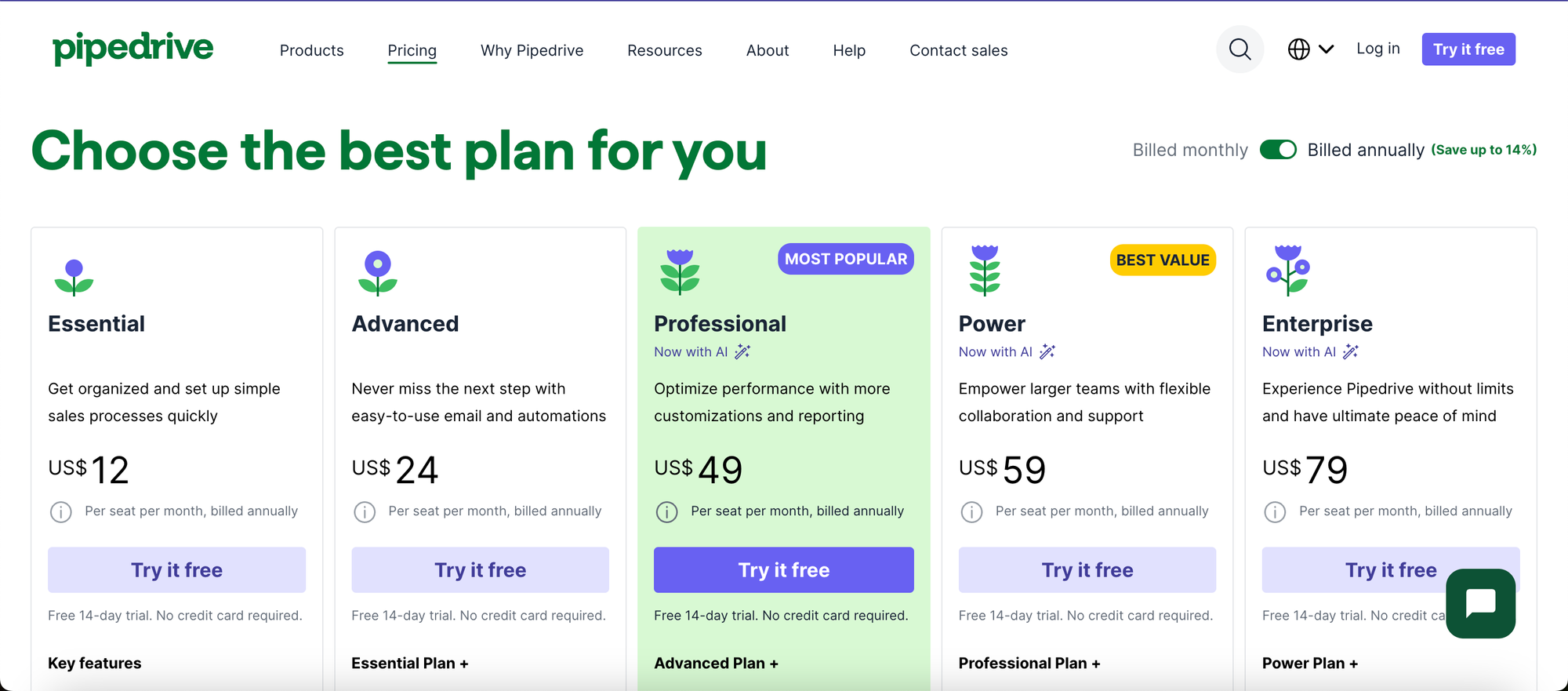Image resolution: width=1568 pixels, height=691 pixels.
Task: Expand the Essential Plan features list
Action: tap(410, 663)
